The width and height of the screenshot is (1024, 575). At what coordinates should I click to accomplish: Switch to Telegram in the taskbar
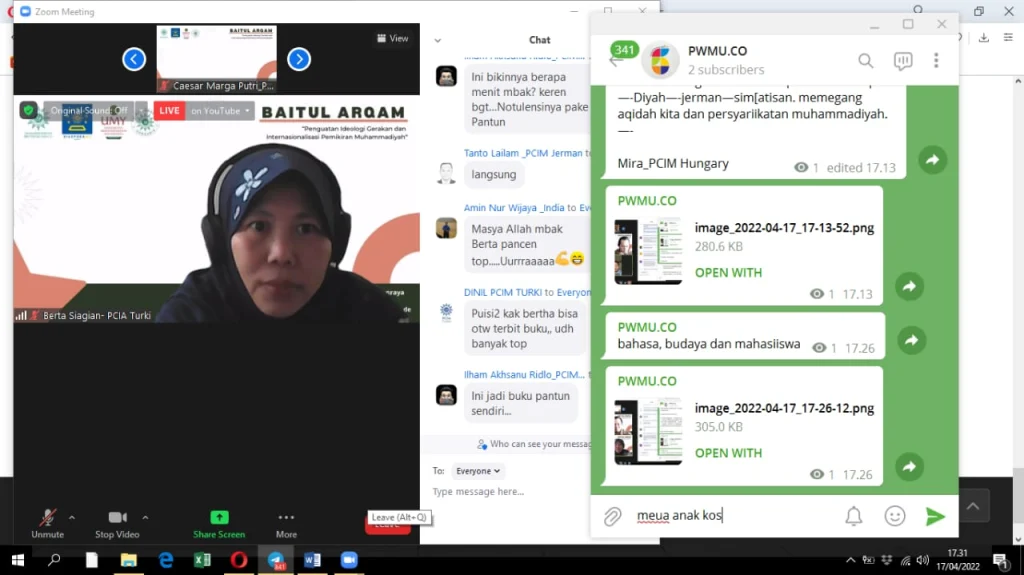276,560
